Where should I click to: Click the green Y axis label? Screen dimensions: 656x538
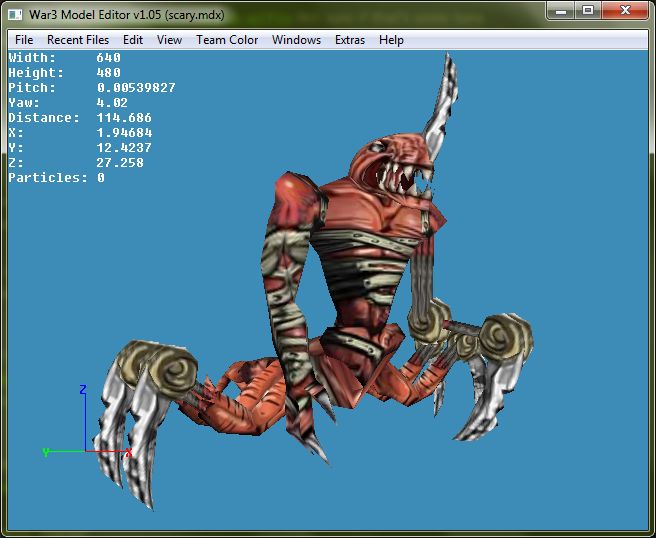pyautogui.click(x=46, y=452)
